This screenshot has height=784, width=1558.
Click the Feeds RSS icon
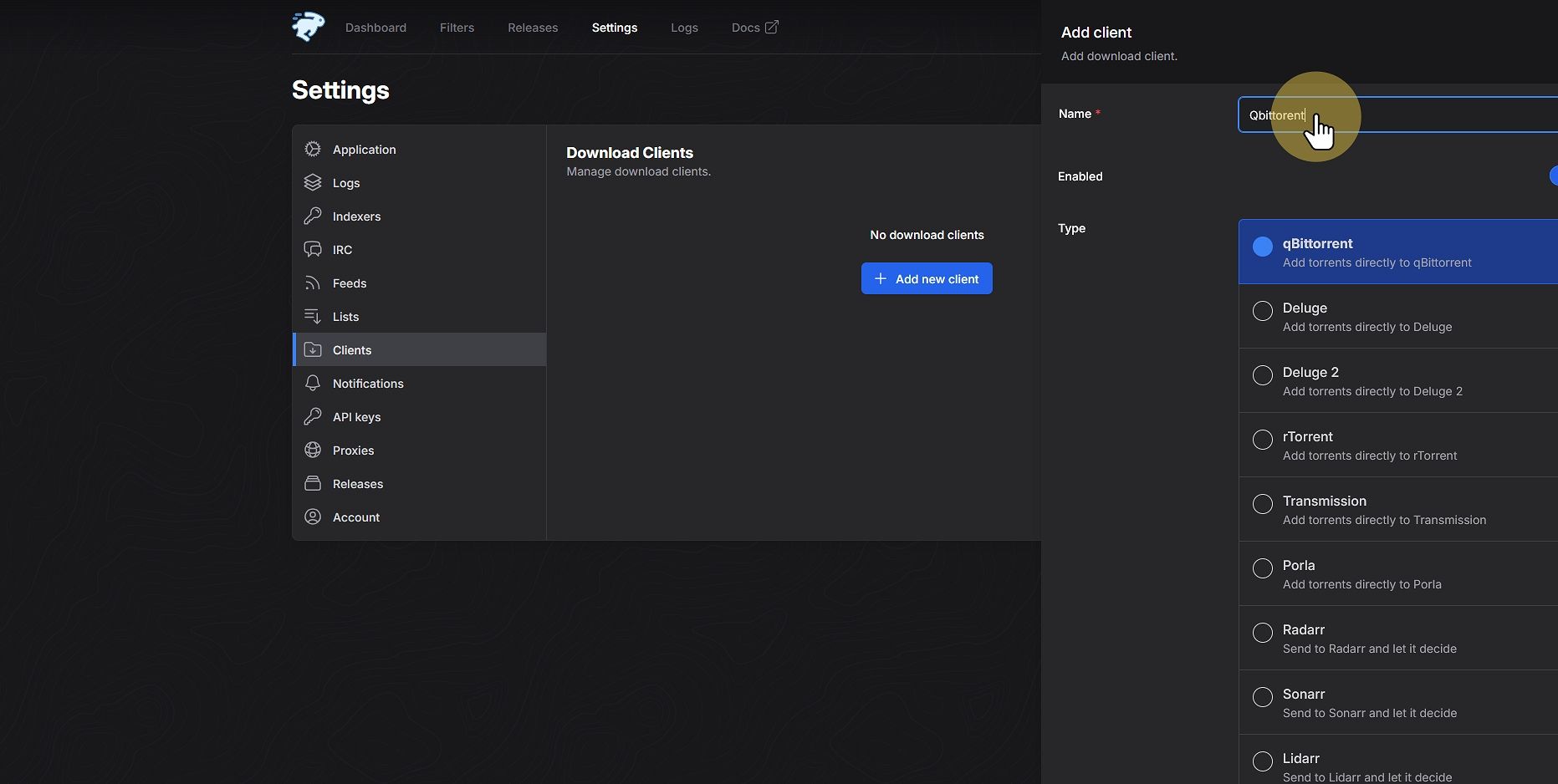[313, 283]
